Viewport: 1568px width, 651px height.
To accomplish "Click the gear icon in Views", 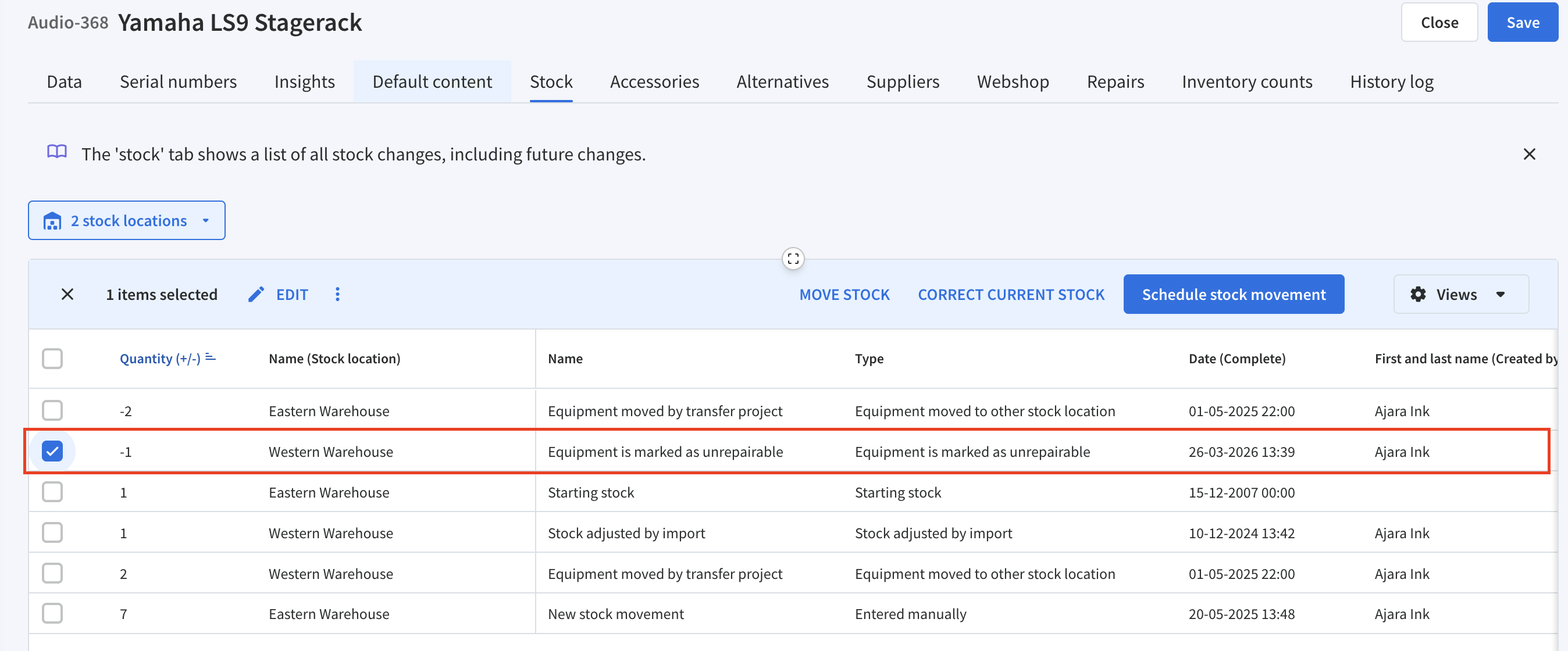I will (x=1417, y=295).
